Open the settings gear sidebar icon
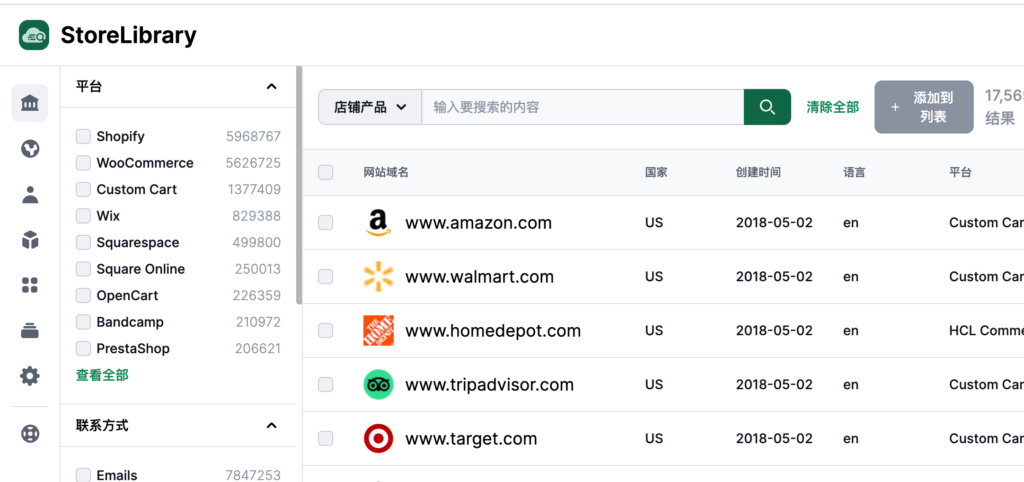The height and width of the screenshot is (482, 1024). (x=29, y=376)
